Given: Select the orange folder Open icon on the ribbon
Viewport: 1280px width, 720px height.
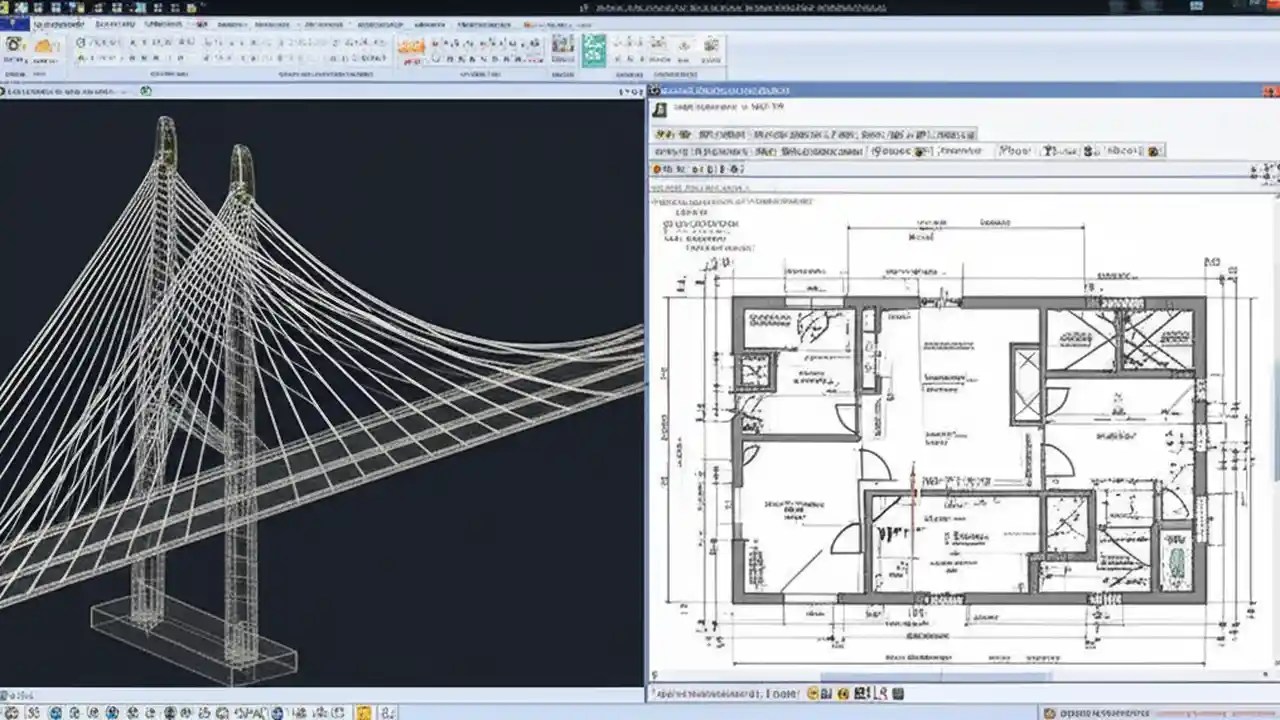Looking at the screenshot, I should click(42, 47).
